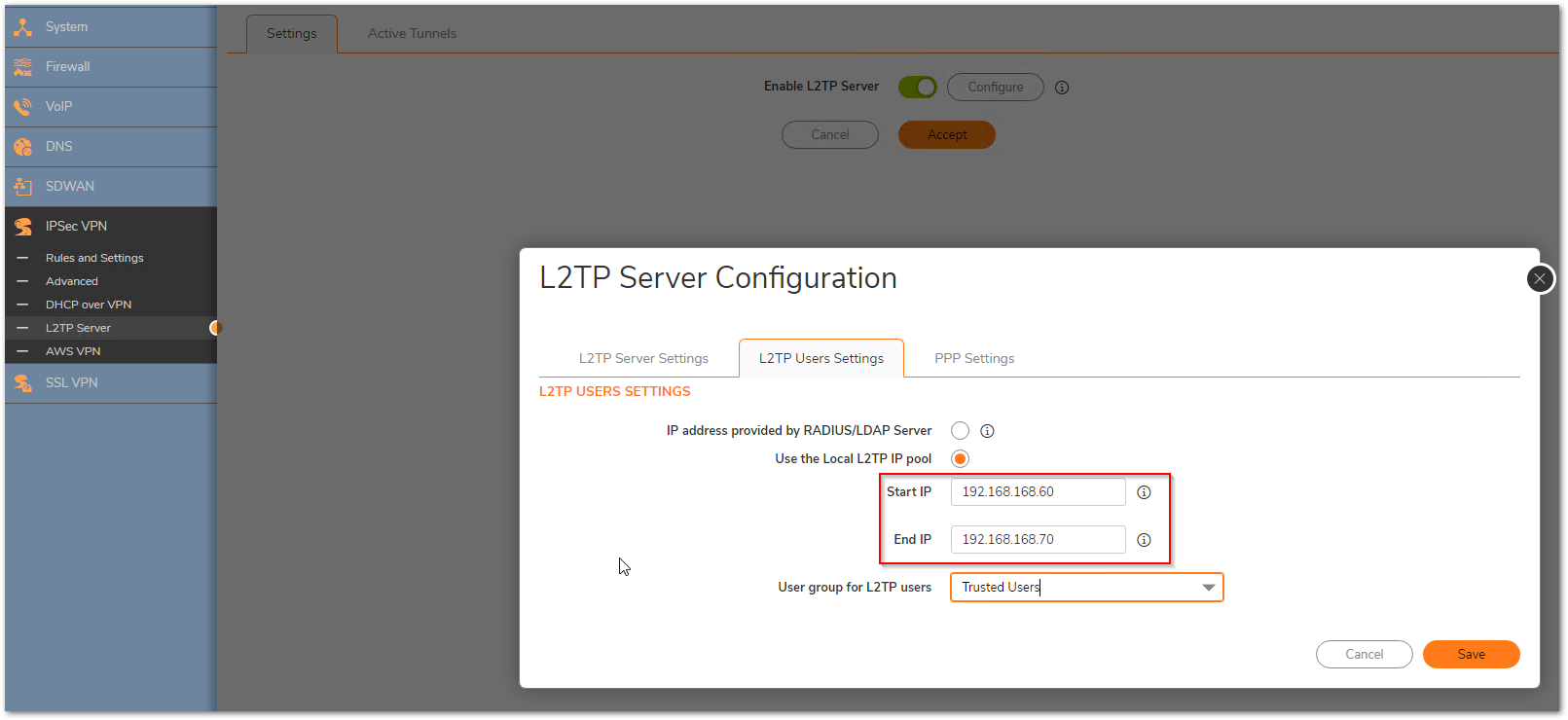Select L2TP Server in sidebar
1568x720 pixels.
point(111,329)
